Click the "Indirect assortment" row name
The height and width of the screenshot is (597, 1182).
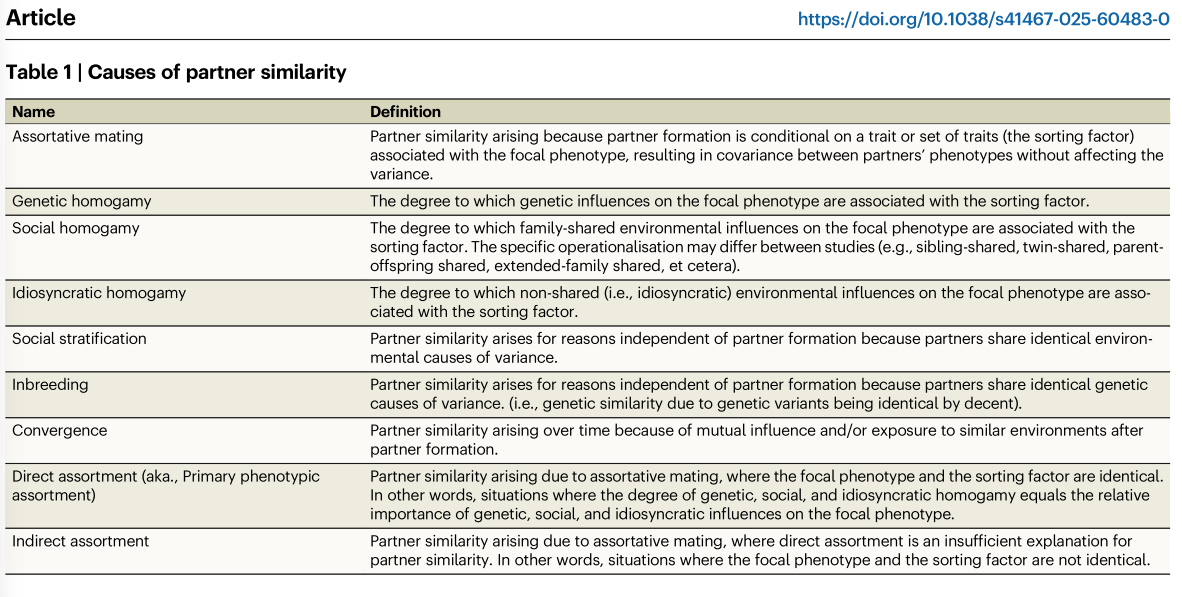point(80,541)
